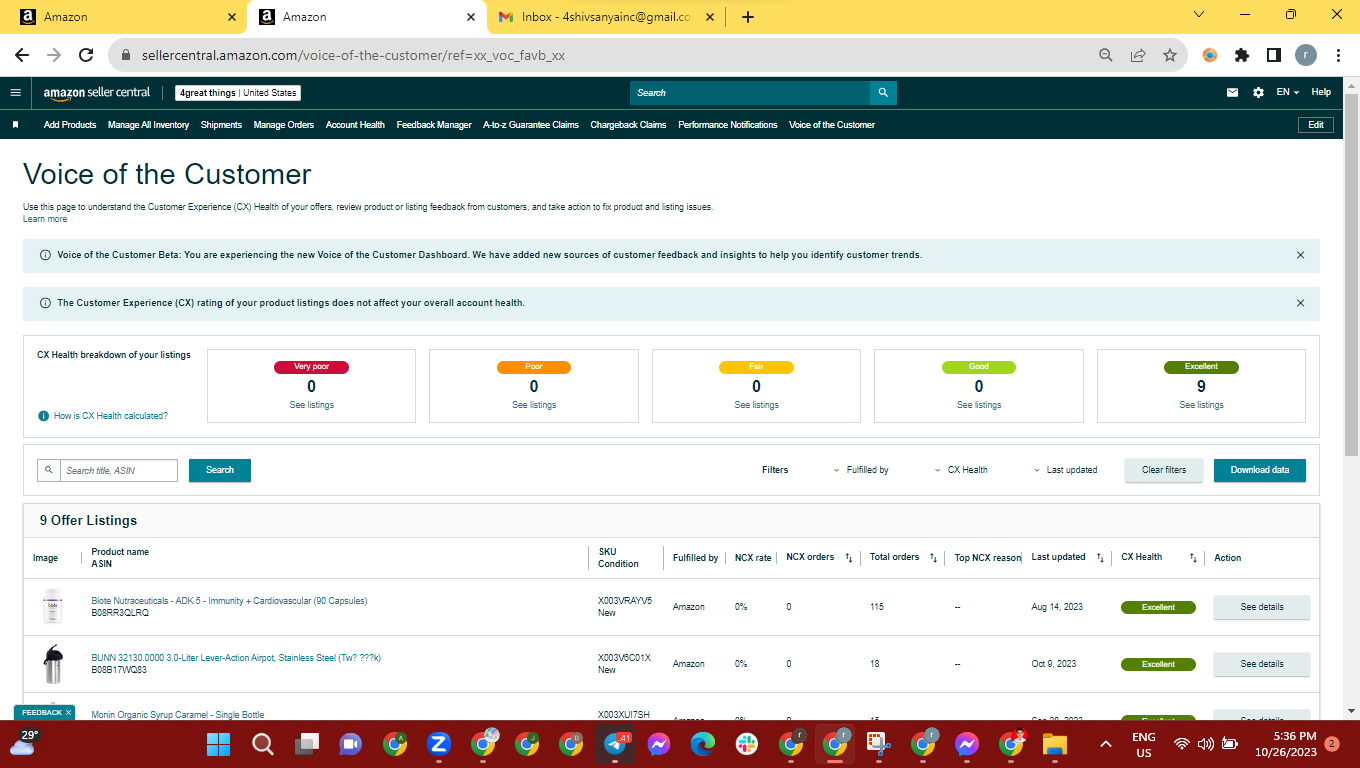This screenshot has width=1360, height=768.
Task: Click the info icon beside How is CX Health calculated
Action: pos(43,415)
